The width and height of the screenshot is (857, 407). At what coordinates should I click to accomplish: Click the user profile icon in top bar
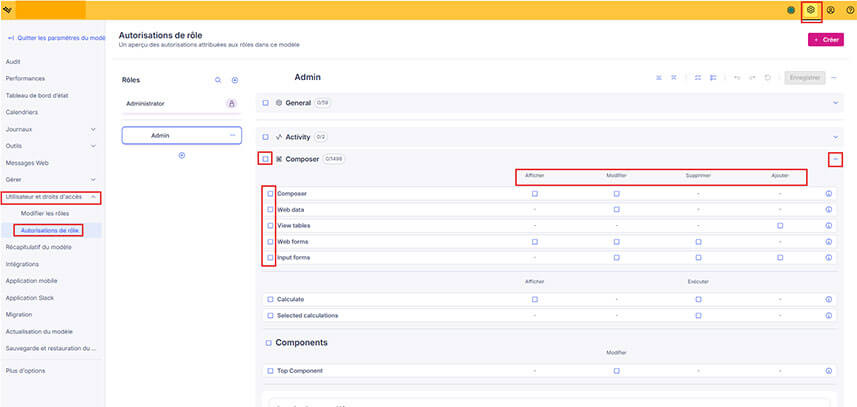coord(831,10)
